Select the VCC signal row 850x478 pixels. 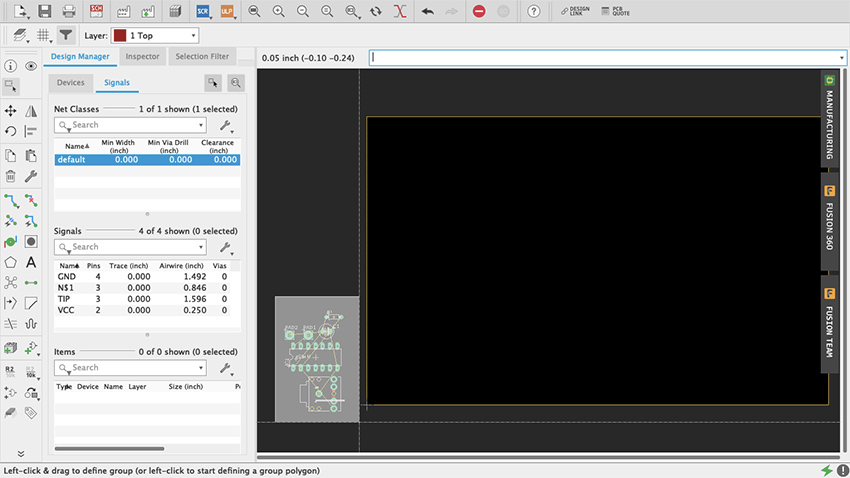point(142,311)
